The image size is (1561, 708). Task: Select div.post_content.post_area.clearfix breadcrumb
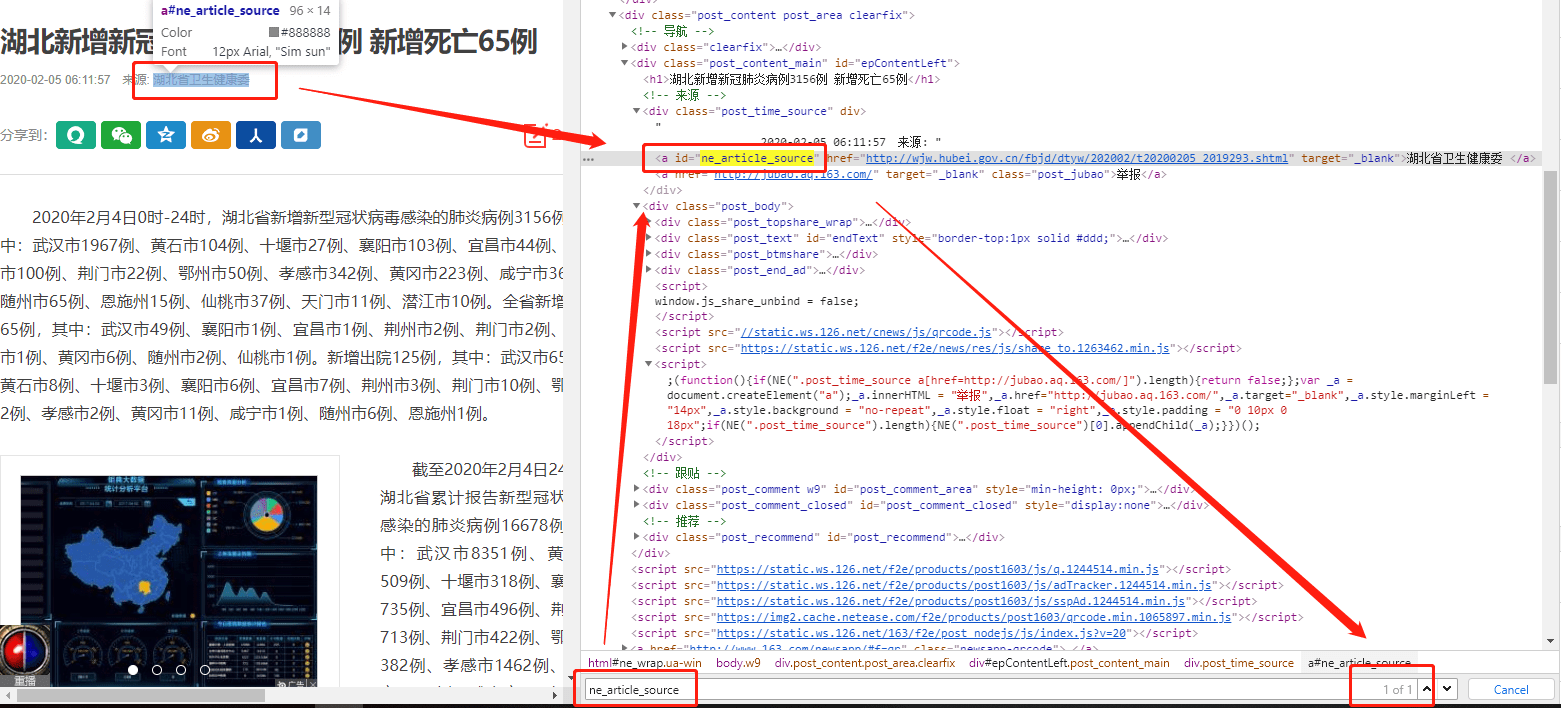coord(864,663)
